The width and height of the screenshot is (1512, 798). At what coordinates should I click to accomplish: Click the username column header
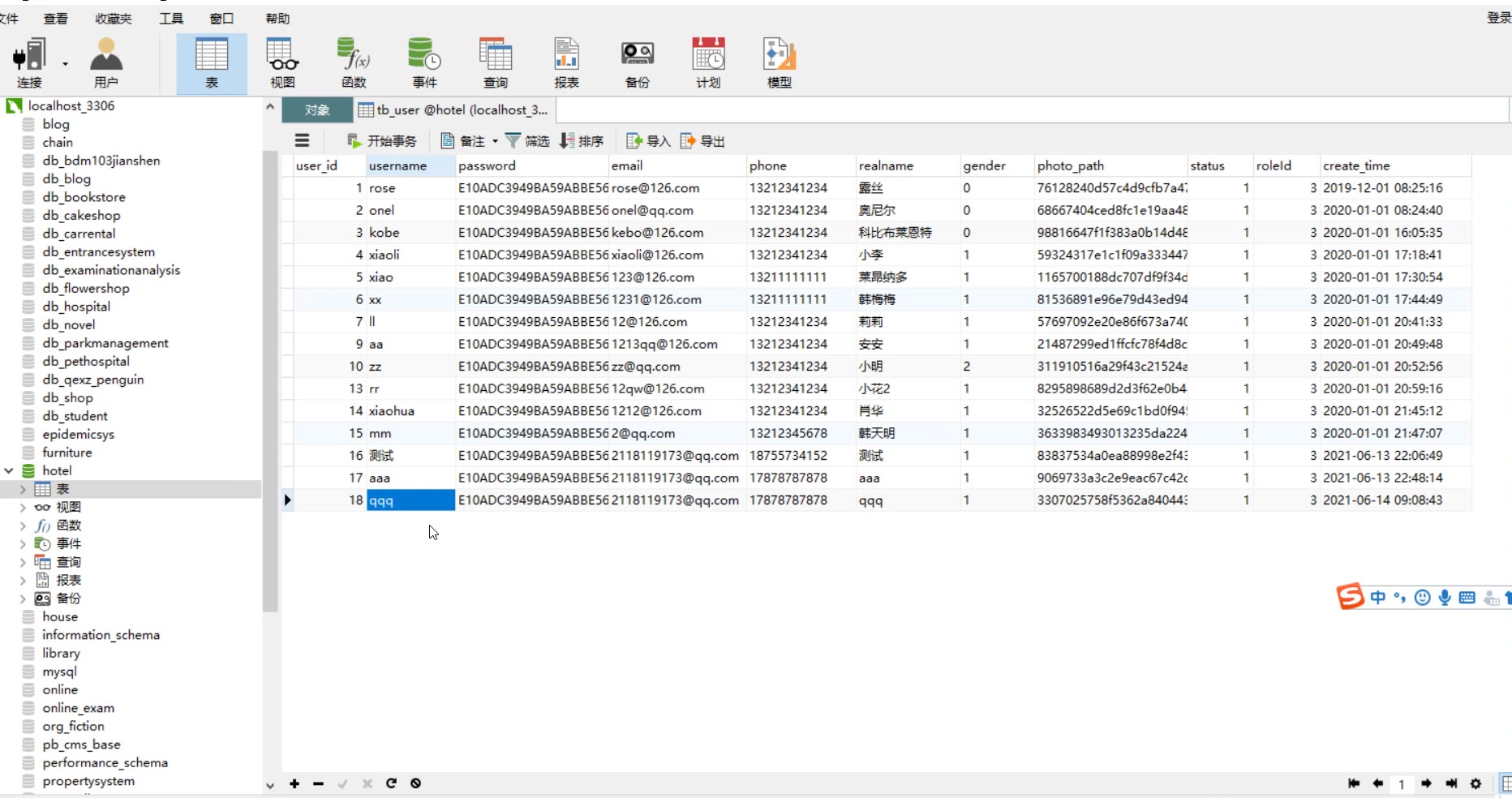pos(410,165)
